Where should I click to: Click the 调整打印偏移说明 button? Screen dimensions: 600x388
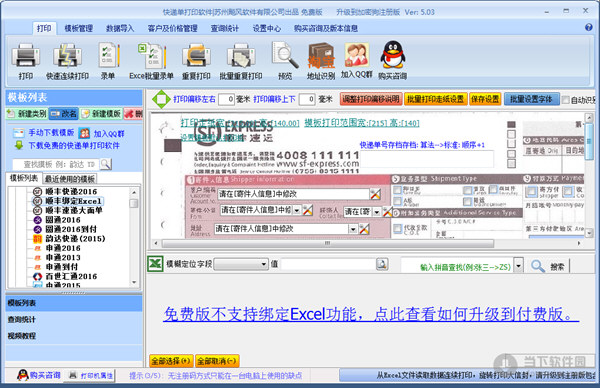[370, 99]
